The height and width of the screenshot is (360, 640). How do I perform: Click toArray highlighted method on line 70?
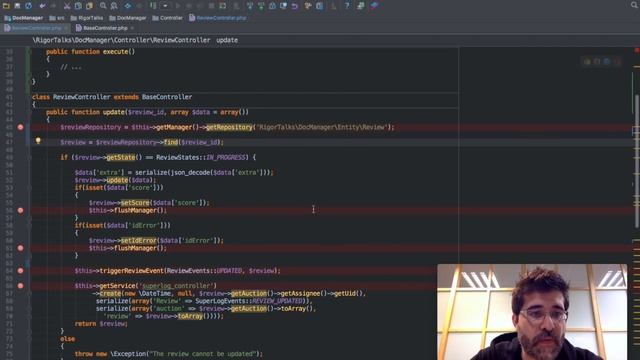(190, 316)
